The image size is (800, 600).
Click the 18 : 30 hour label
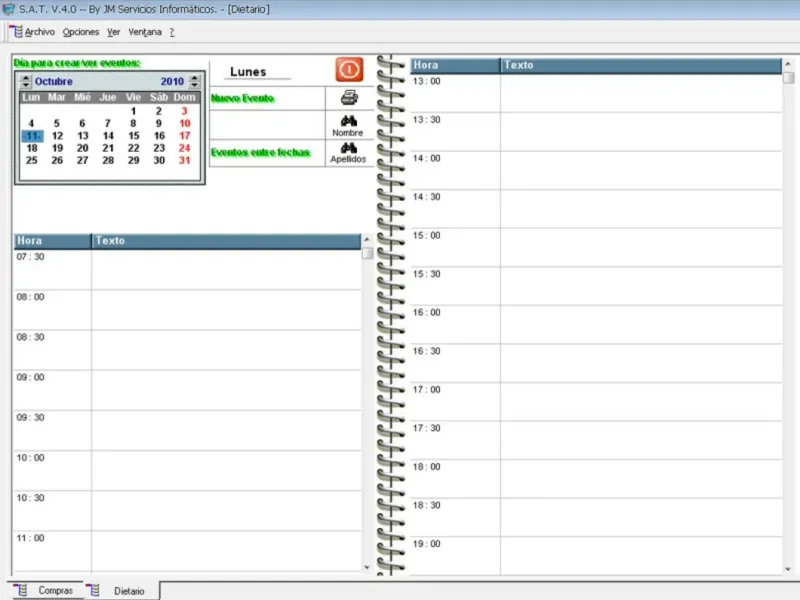[x=427, y=505]
